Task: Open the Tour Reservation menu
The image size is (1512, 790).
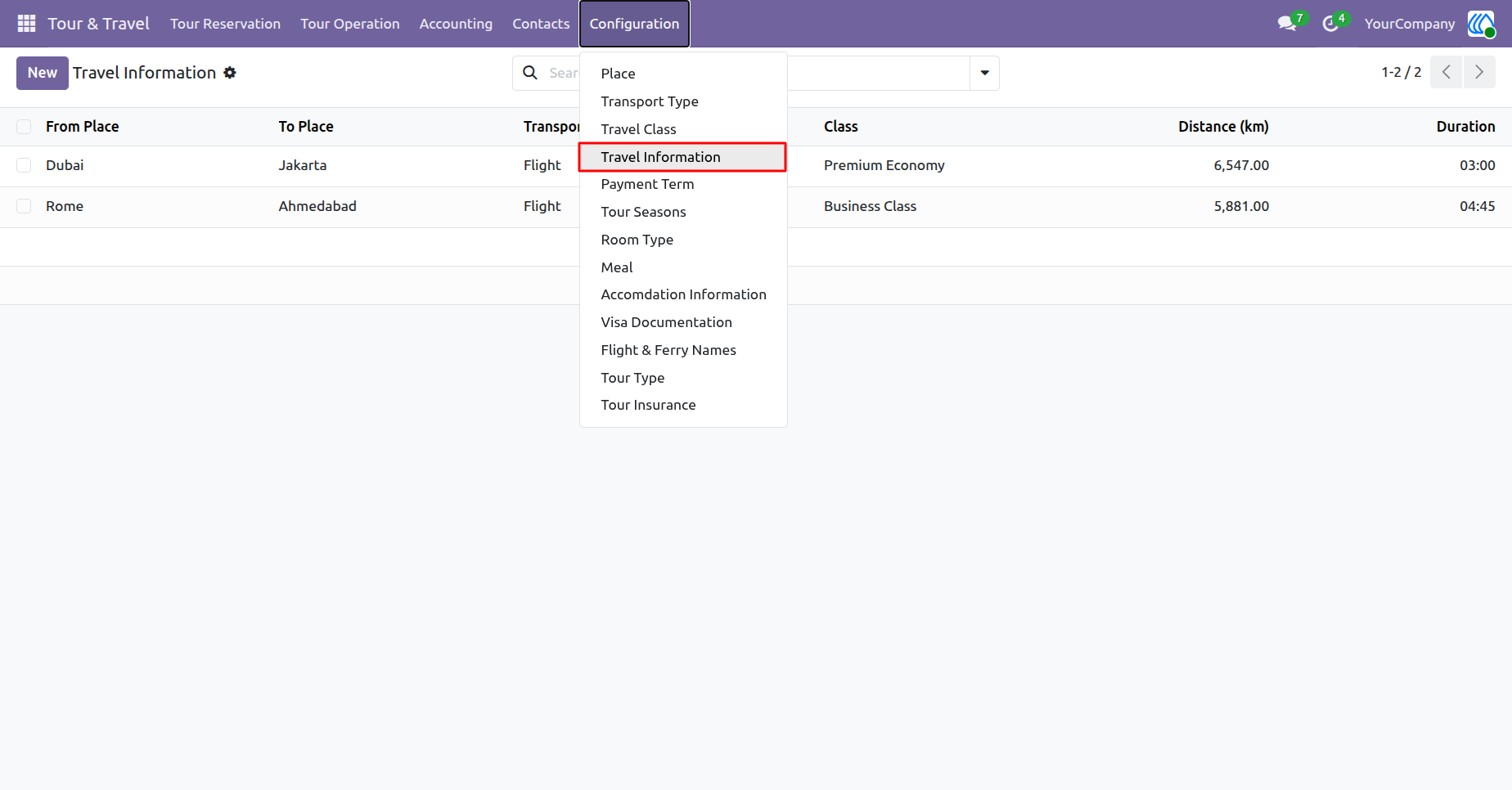Action: tap(225, 24)
